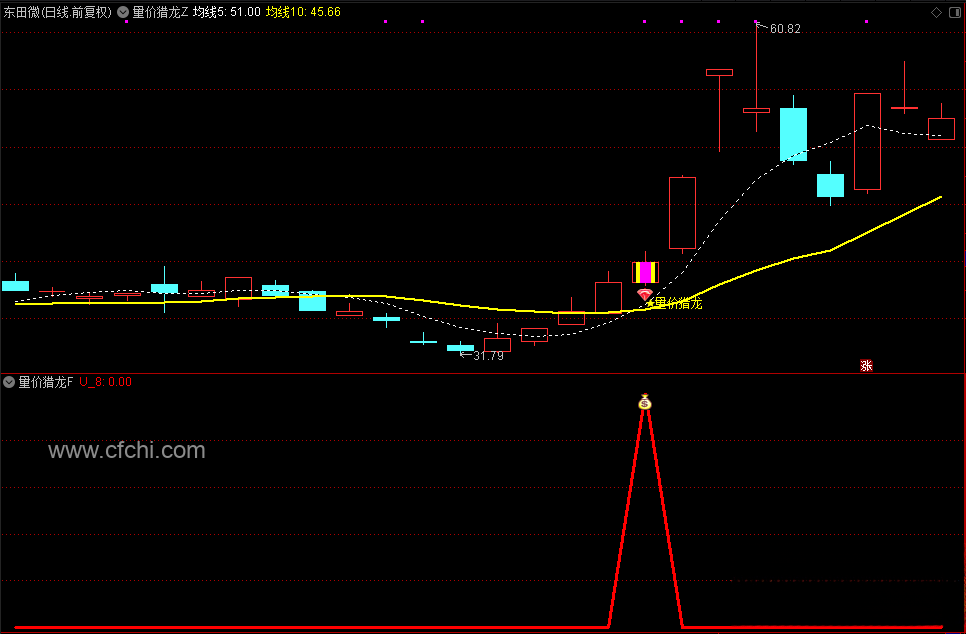Click the money bag signal icon
Viewport: 966px width, 634px height.
[645, 402]
